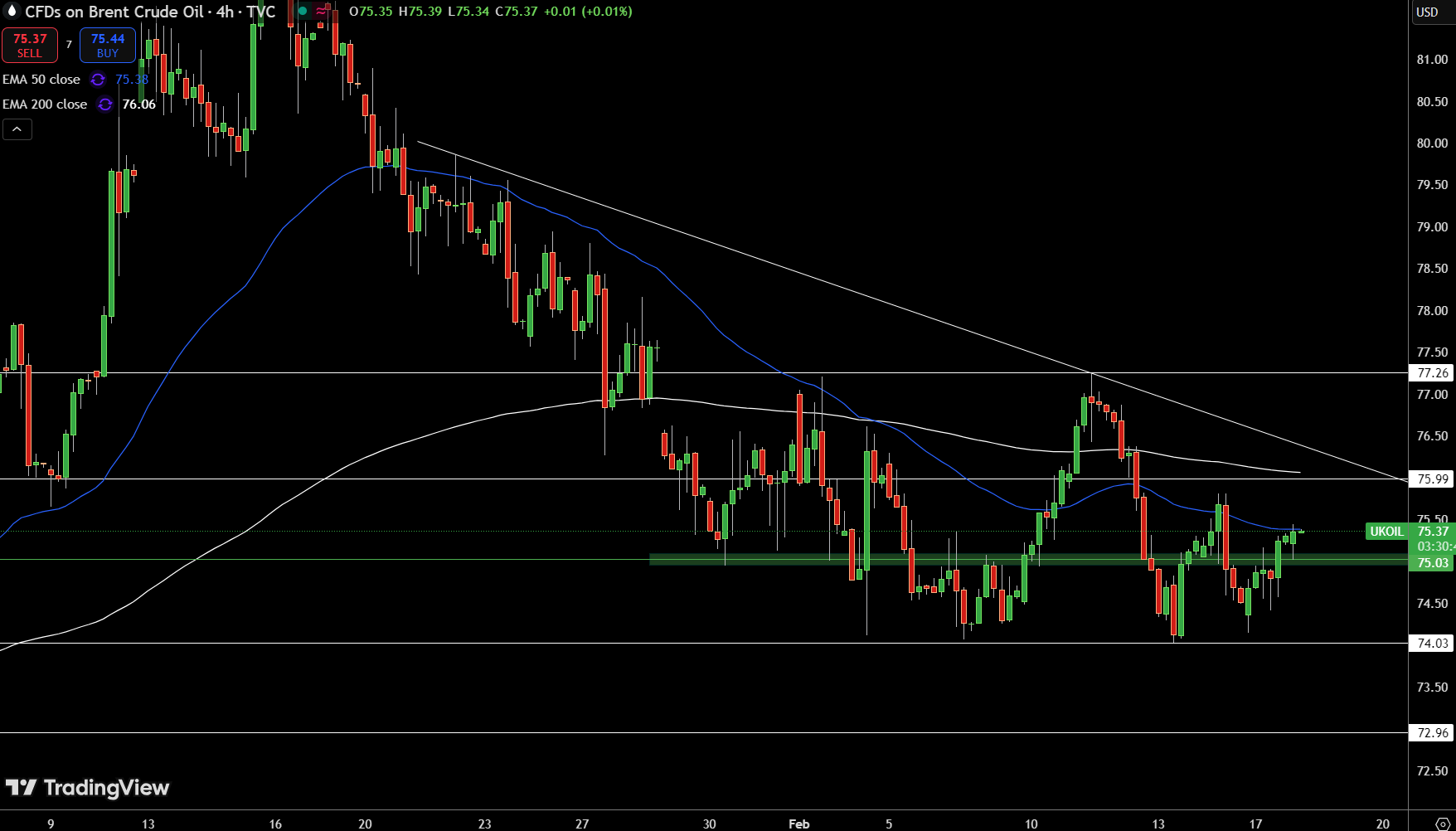Select the EMA 50 close indicator label
The image size is (1456, 831).
coord(41,80)
